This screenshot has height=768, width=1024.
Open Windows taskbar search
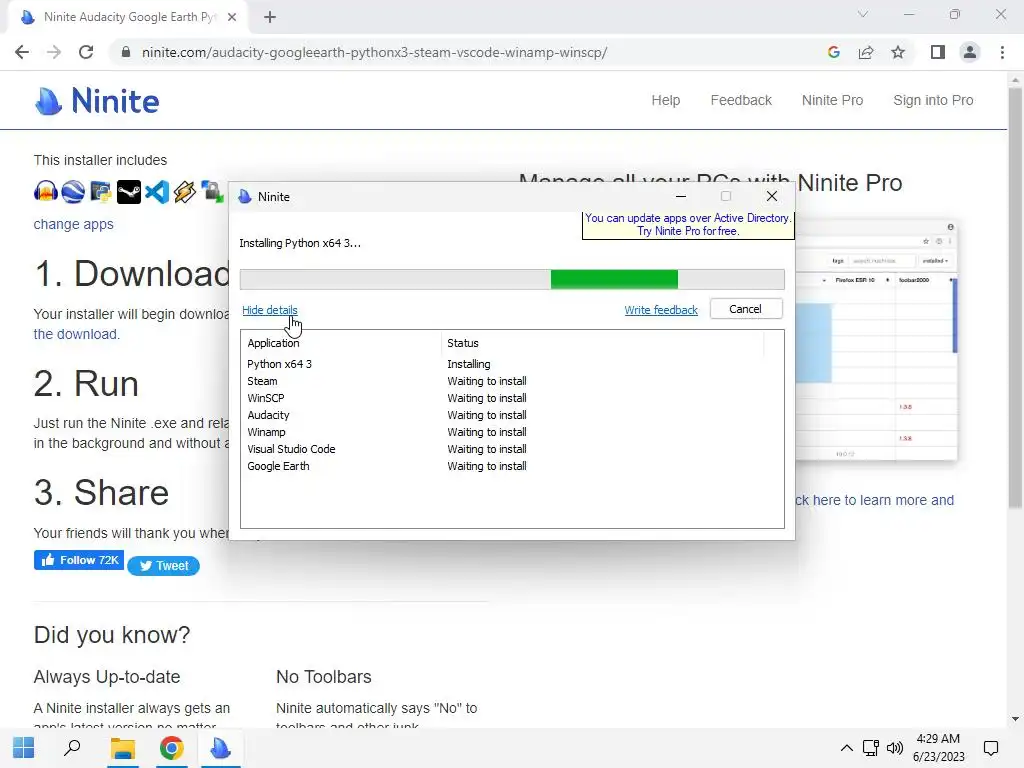(x=72, y=748)
